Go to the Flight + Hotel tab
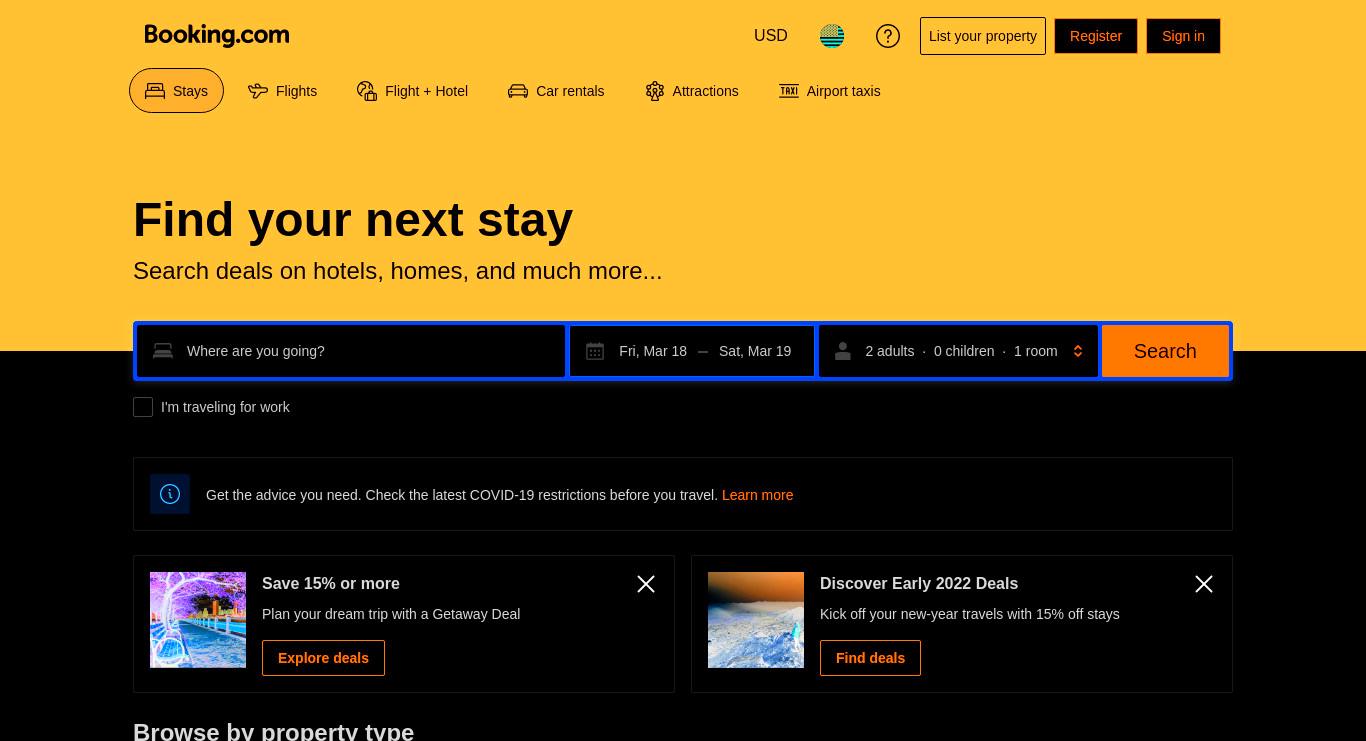1366x741 pixels. click(412, 91)
